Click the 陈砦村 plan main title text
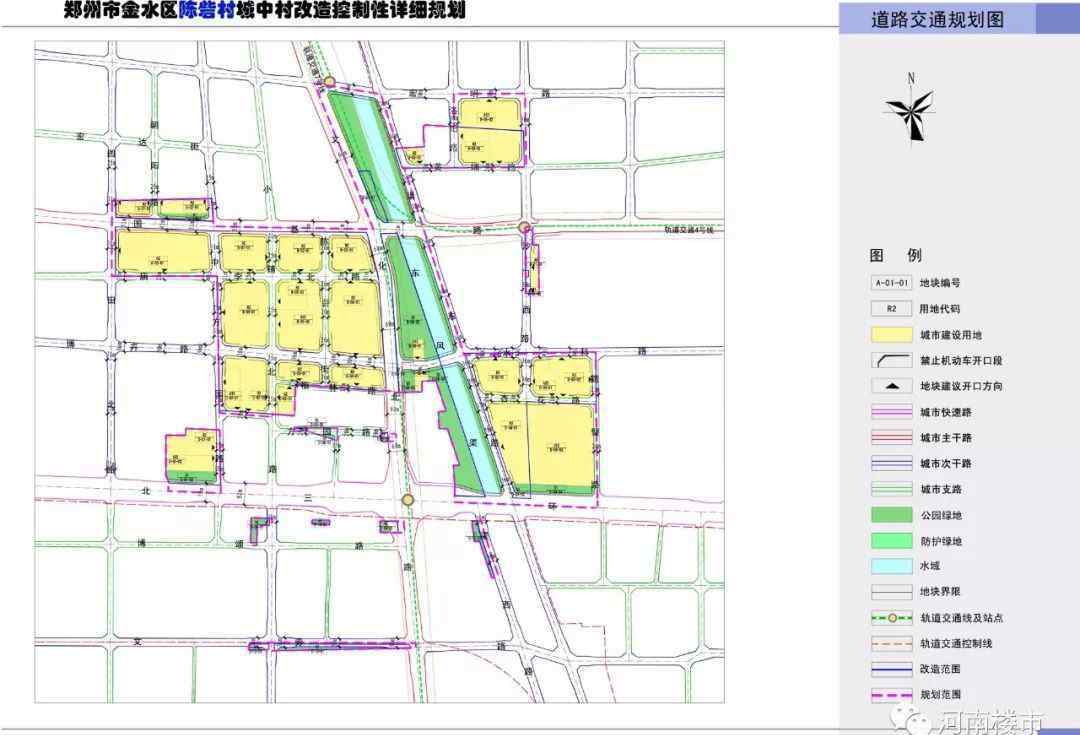The image size is (1080, 735). pos(264,10)
